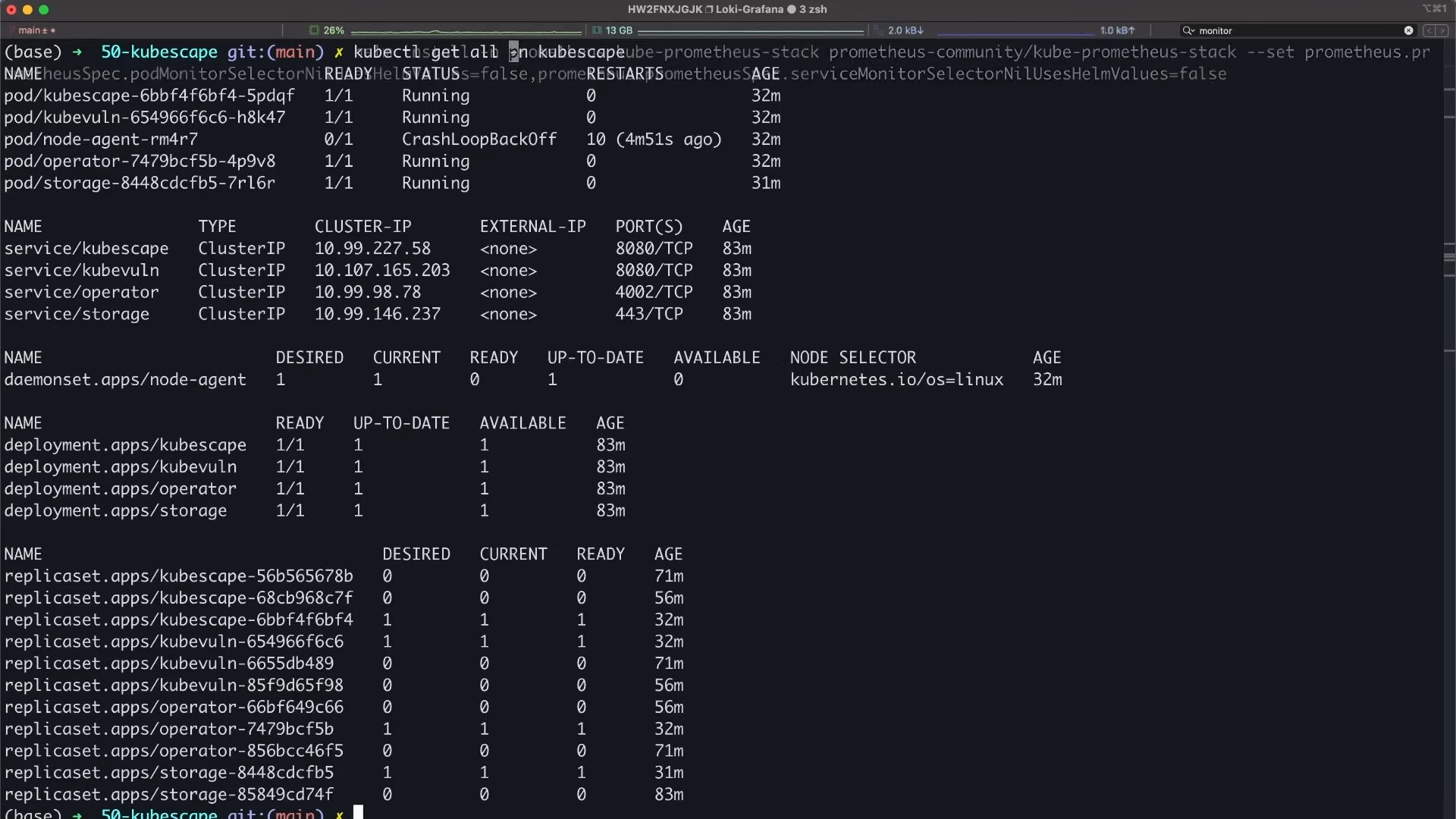Click the 'main ±' git status component
1456x819 pixels.
point(33,30)
